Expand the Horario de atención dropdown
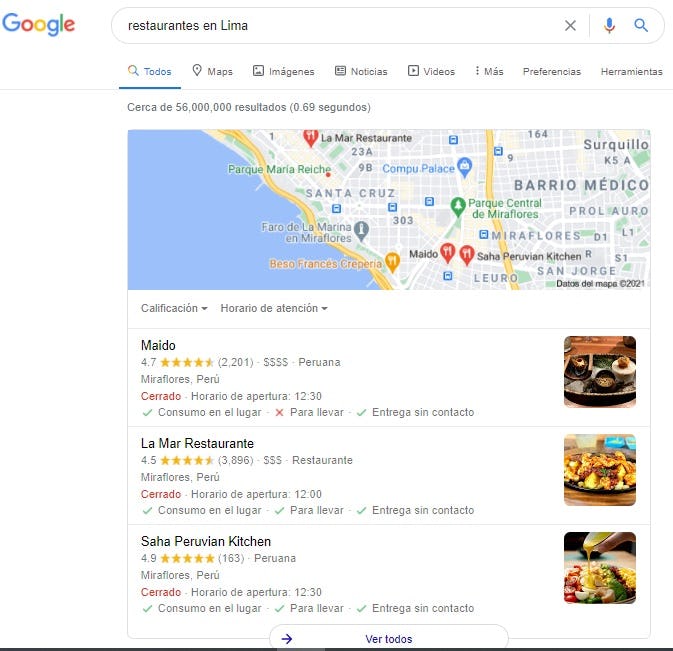This screenshot has width=673, height=651. click(274, 308)
